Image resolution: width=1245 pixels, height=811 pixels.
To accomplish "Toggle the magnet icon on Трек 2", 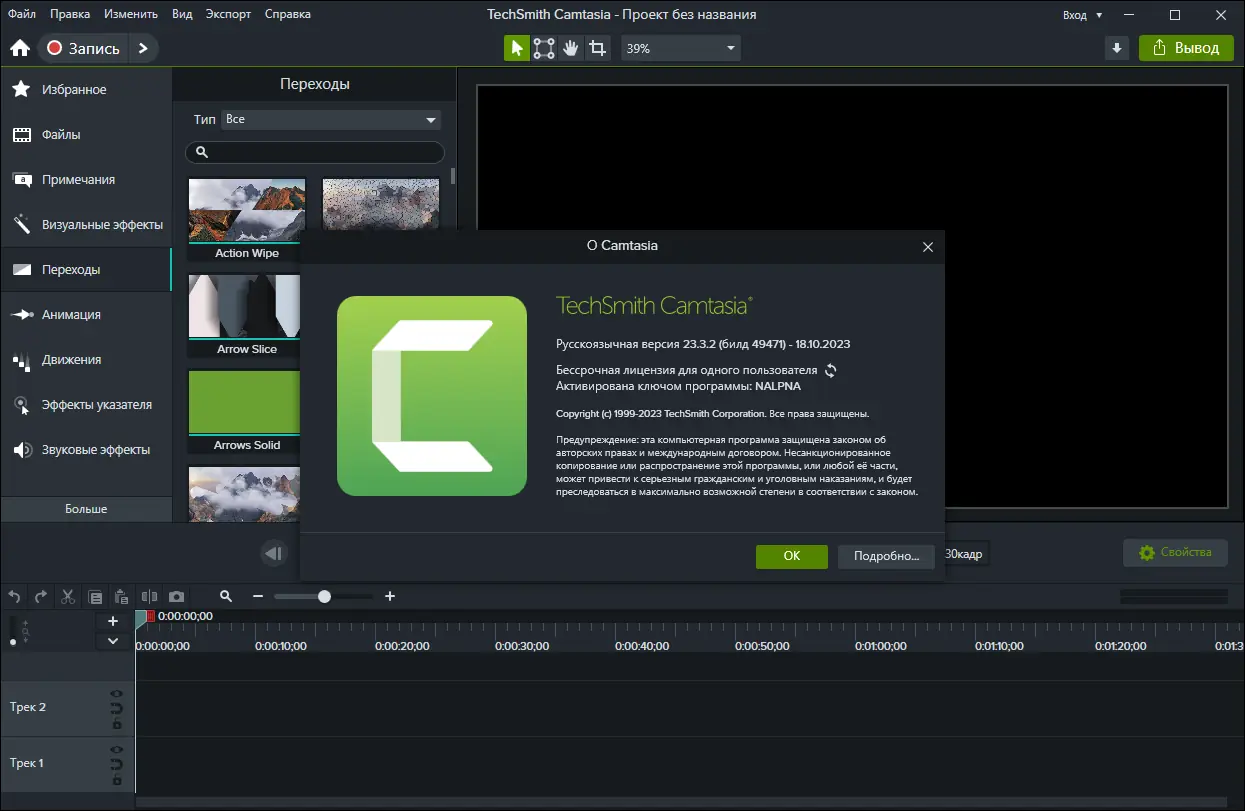I will 117,708.
